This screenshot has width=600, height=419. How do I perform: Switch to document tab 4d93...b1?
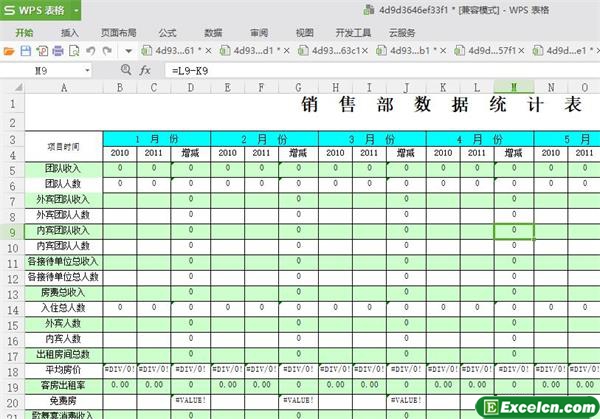(x=410, y=51)
